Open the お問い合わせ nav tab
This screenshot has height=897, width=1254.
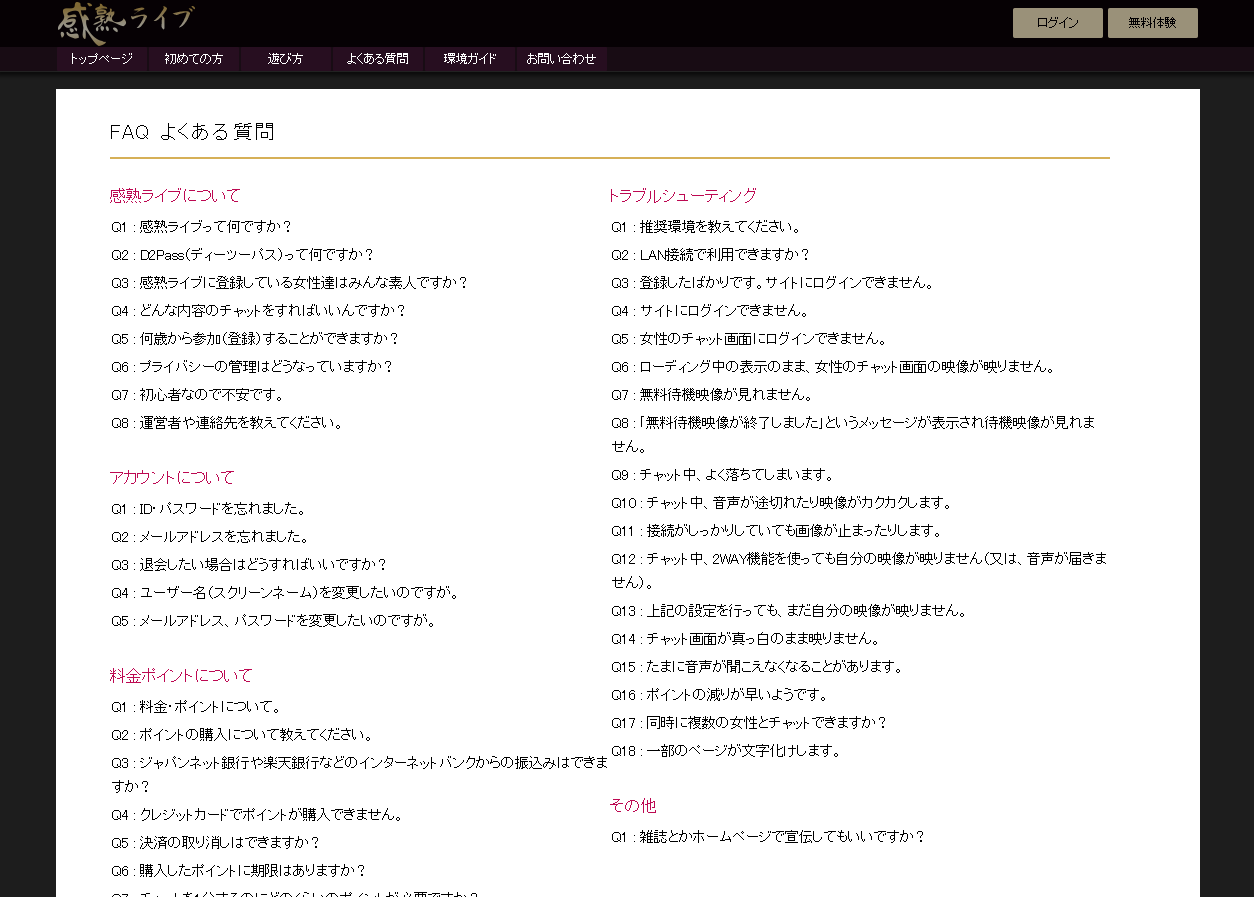coord(562,59)
